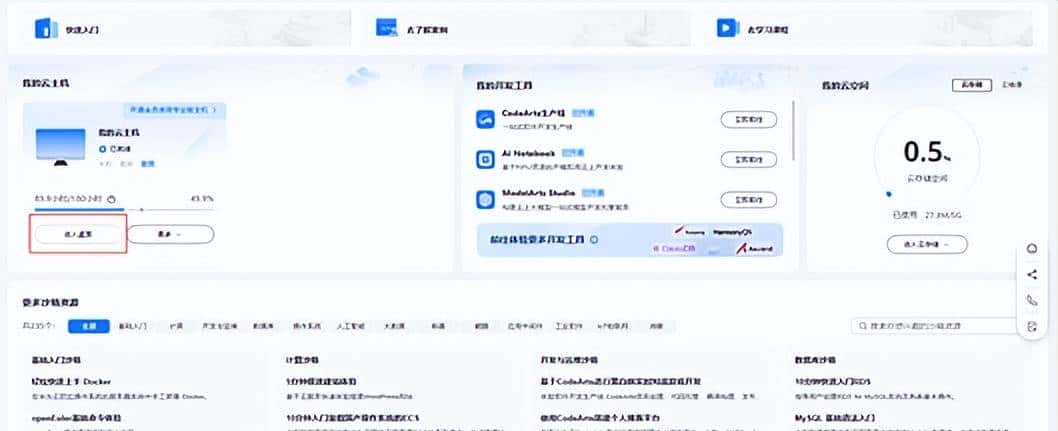Open the explore more developer tools banner
Image resolution: width=1058 pixels, height=431 pixels.
630,240
